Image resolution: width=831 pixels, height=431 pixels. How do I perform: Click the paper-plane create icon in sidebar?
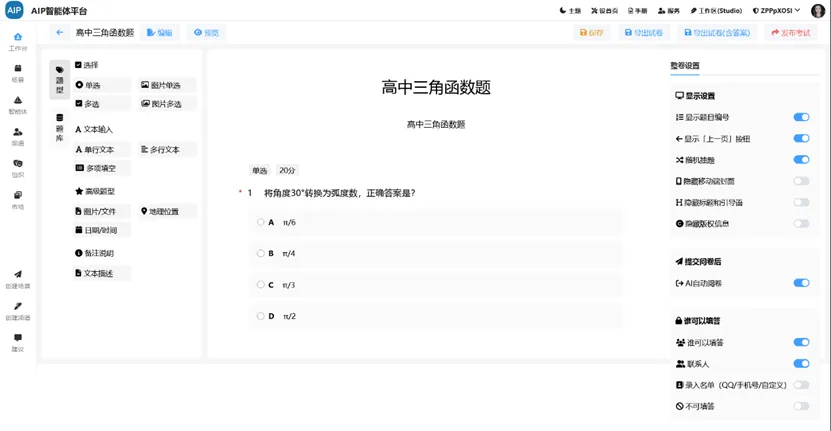17,274
